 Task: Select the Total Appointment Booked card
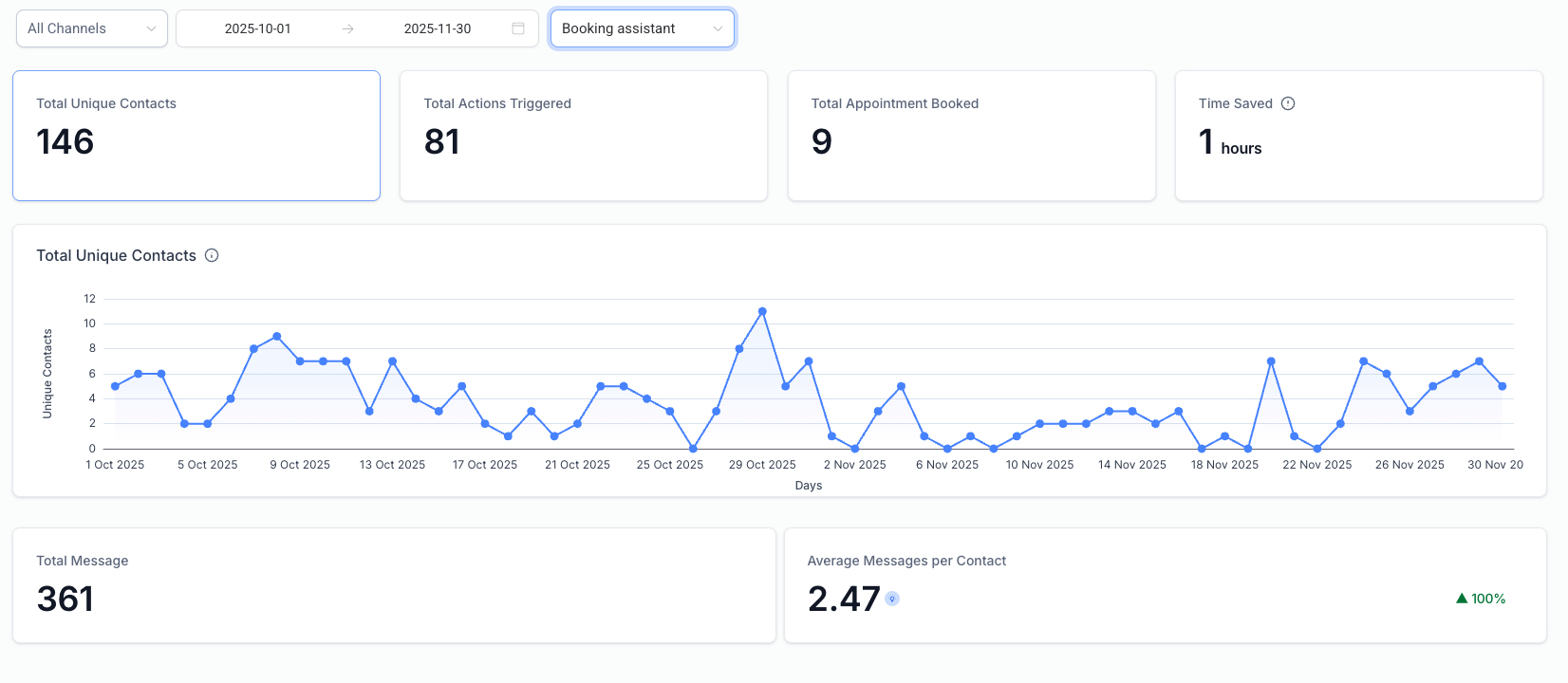point(971,136)
